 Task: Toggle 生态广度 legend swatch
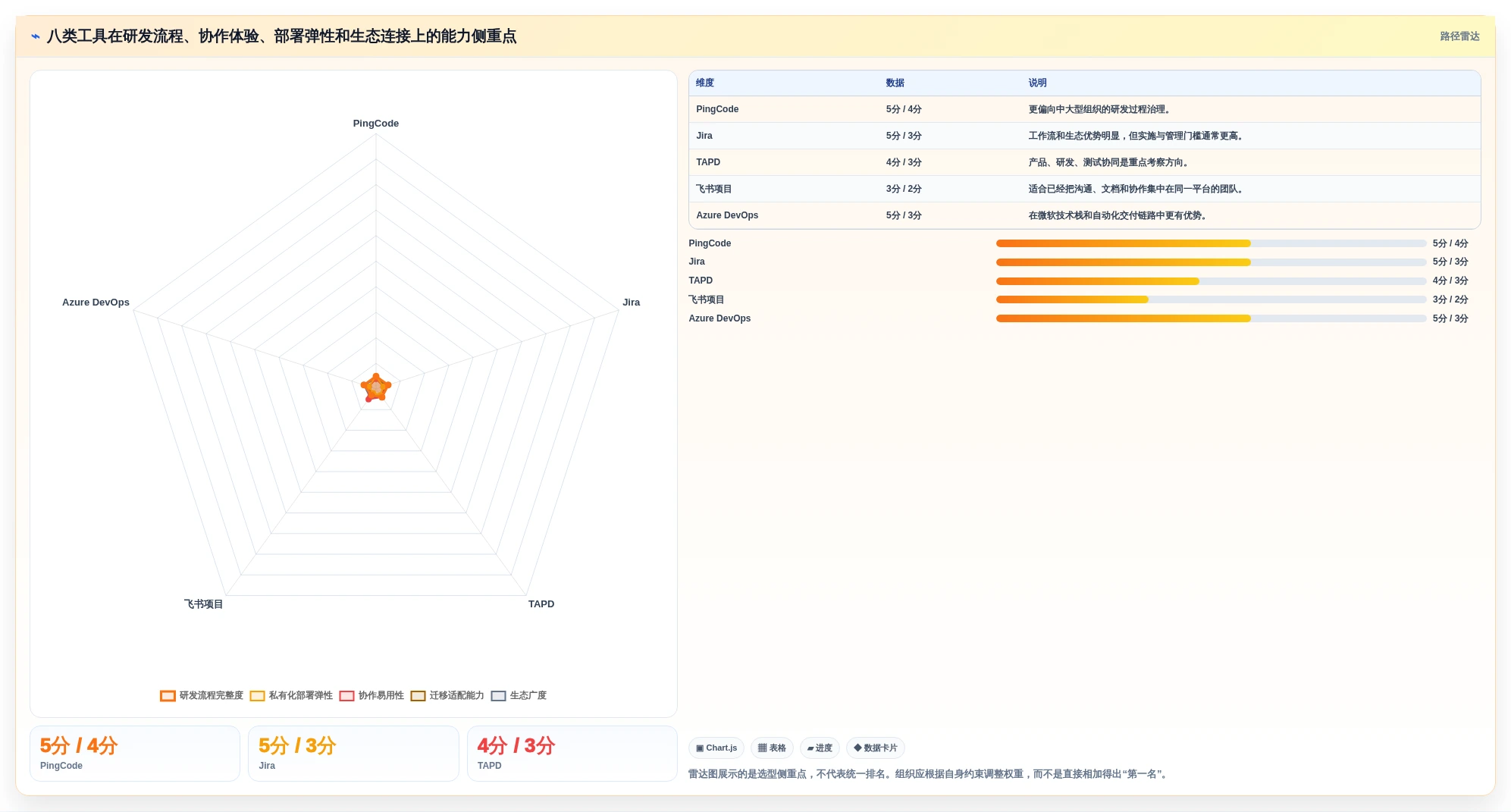[498, 696]
